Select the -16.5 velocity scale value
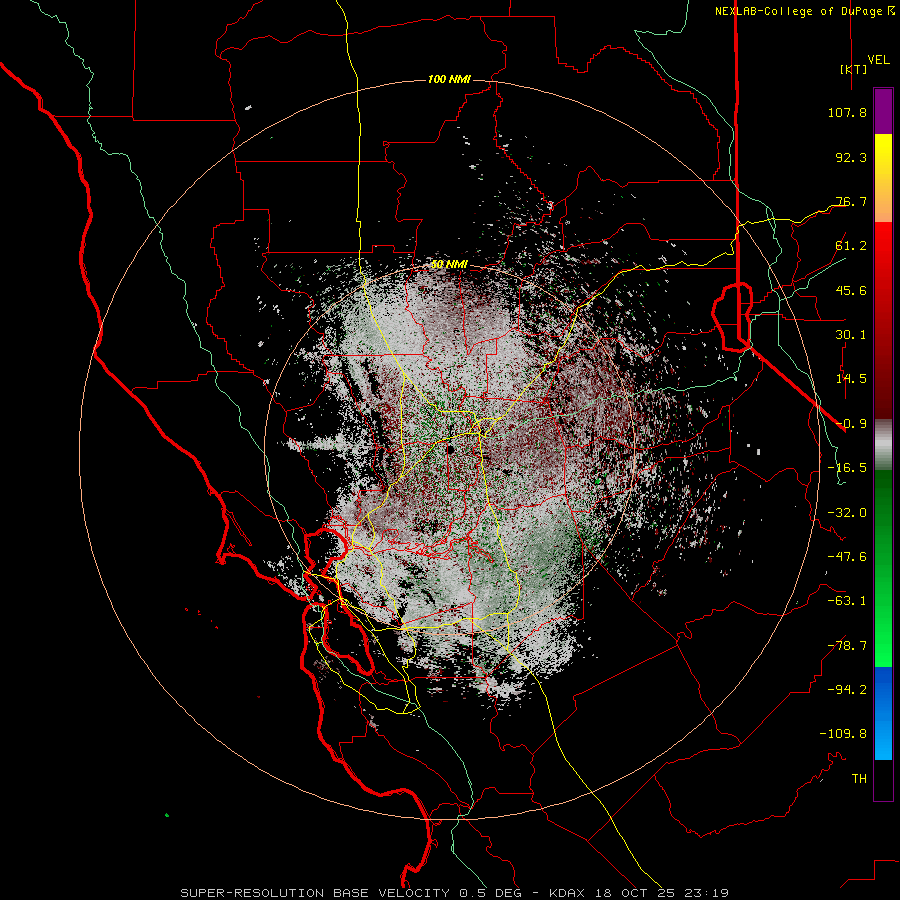 point(847,468)
